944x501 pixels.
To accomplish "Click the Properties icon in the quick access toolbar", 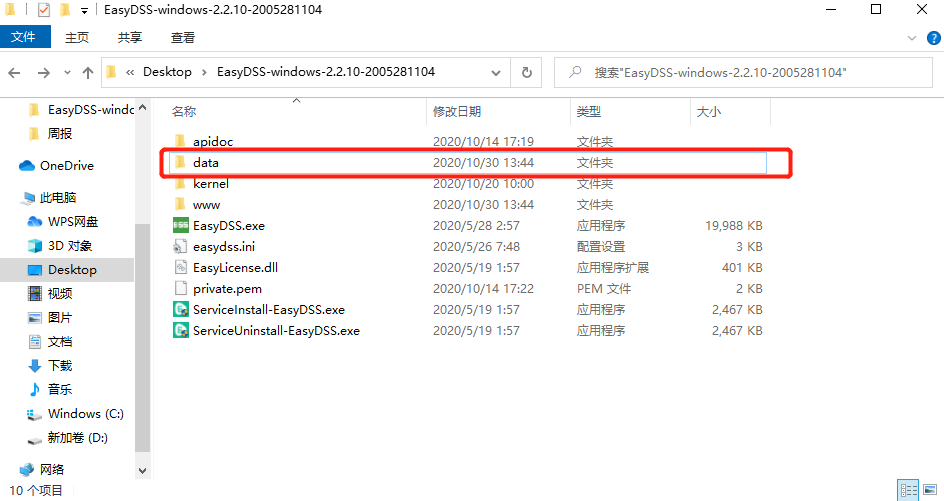I will click(x=43, y=10).
